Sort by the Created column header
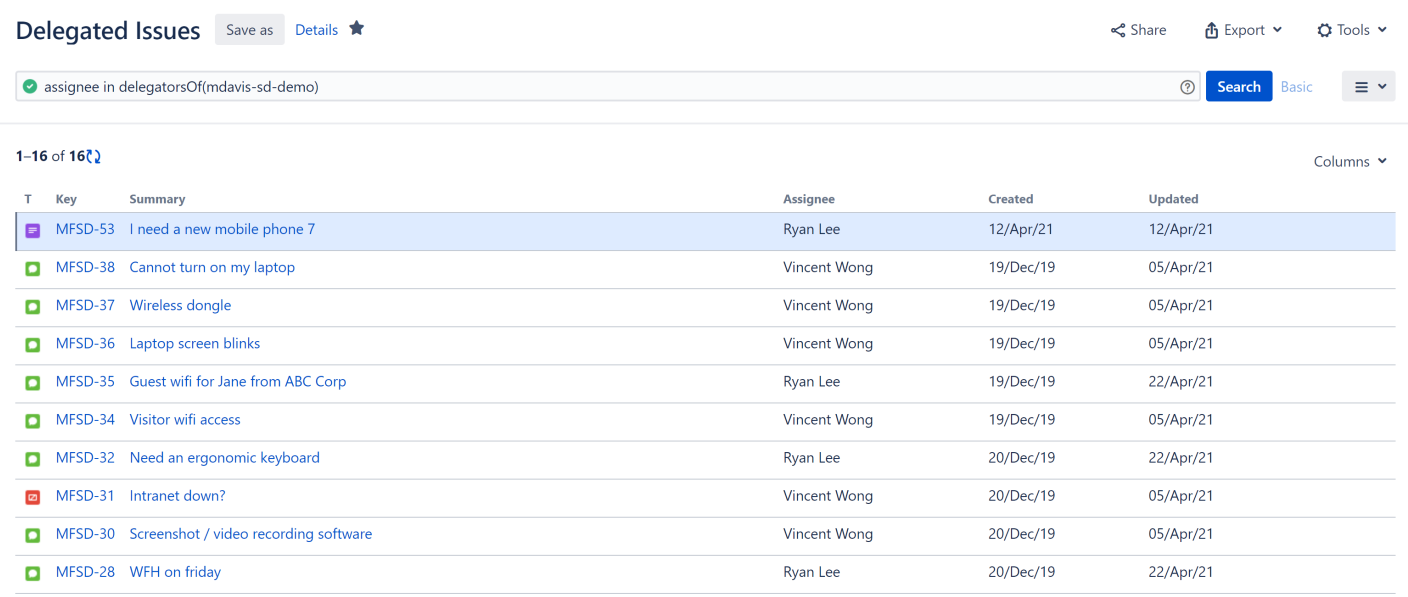This screenshot has width=1408, height=597. (x=1010, y=199)
